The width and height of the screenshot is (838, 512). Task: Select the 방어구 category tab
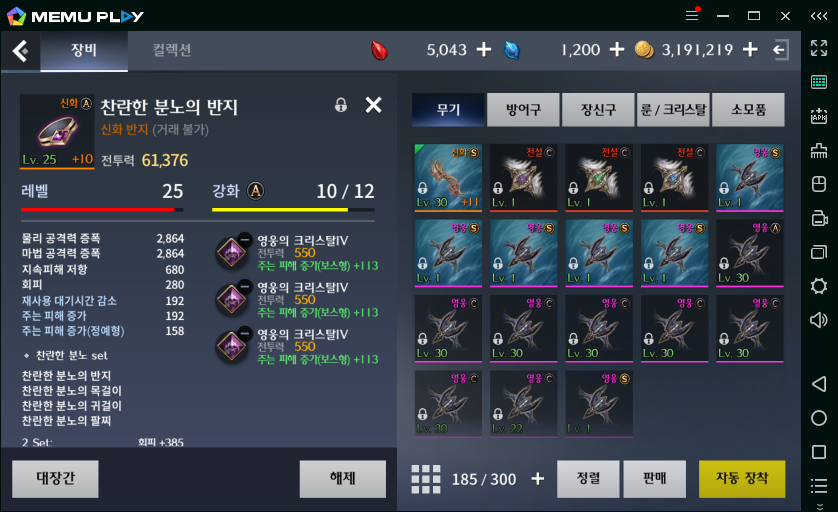pyautogui.click(x=523, y=110)
